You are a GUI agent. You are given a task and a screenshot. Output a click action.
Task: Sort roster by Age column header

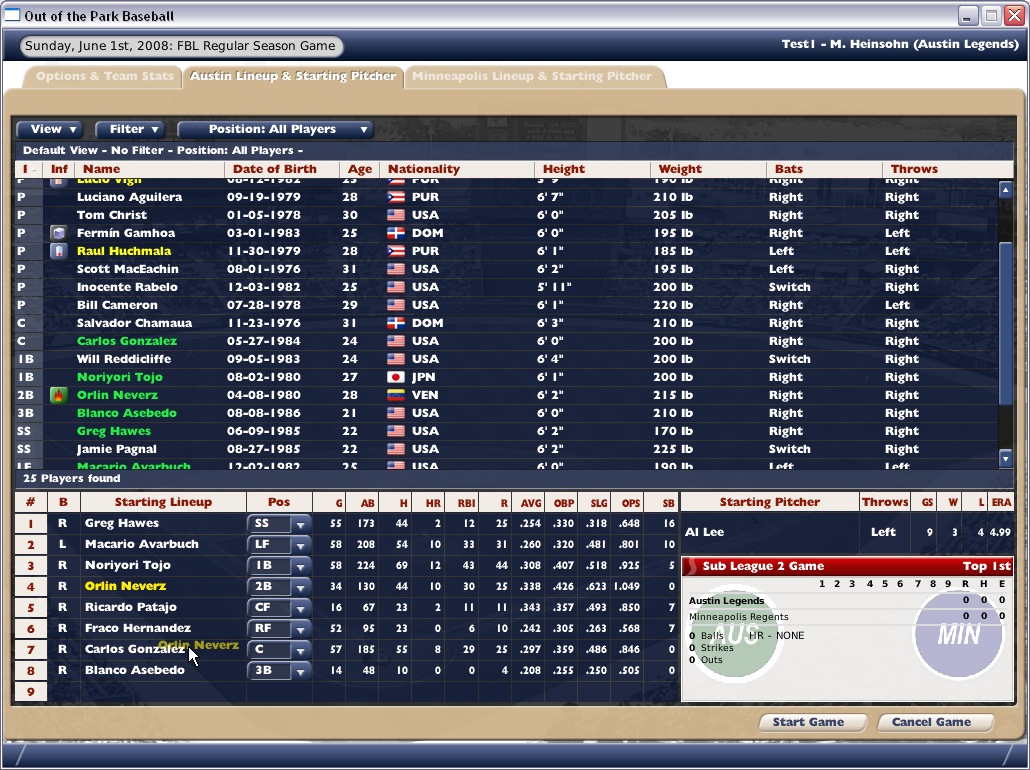pyautogui.click(x=360, y=169)
